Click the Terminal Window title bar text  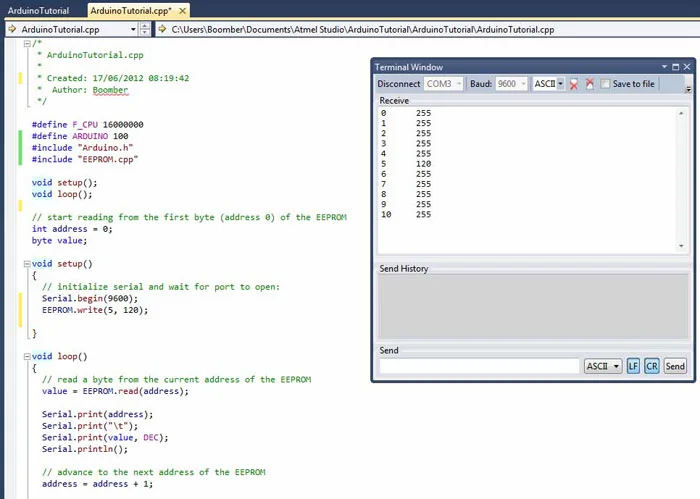point(408,67)
